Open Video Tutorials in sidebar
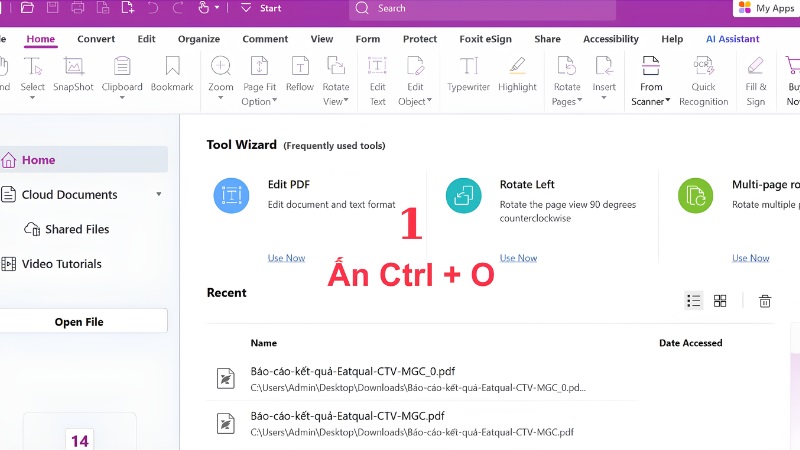This screenshot has width=800, height=450. coord(51,264)
